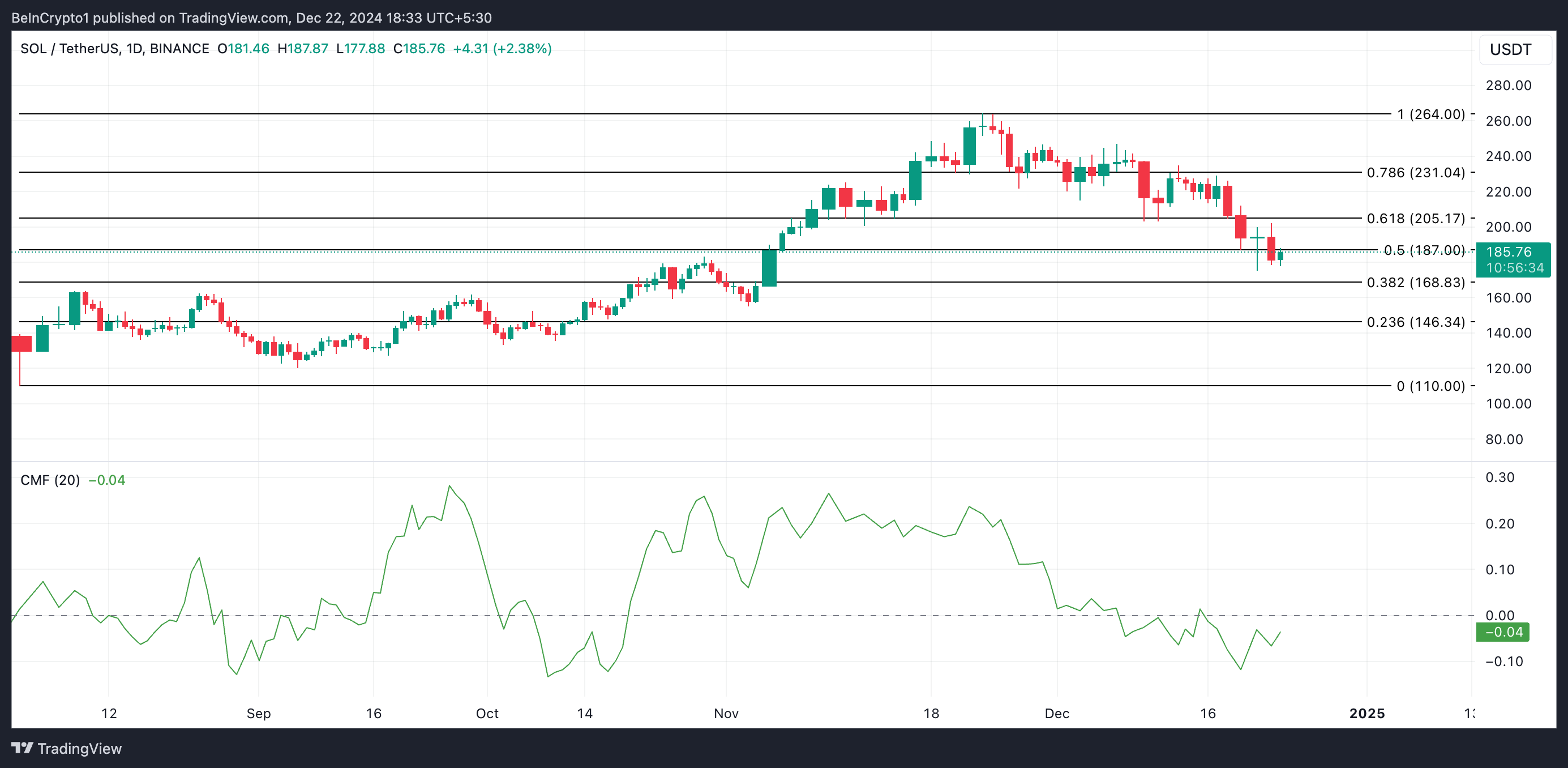Click the TradingView logo icon
Screen dimensions: 1568x768
22,748
